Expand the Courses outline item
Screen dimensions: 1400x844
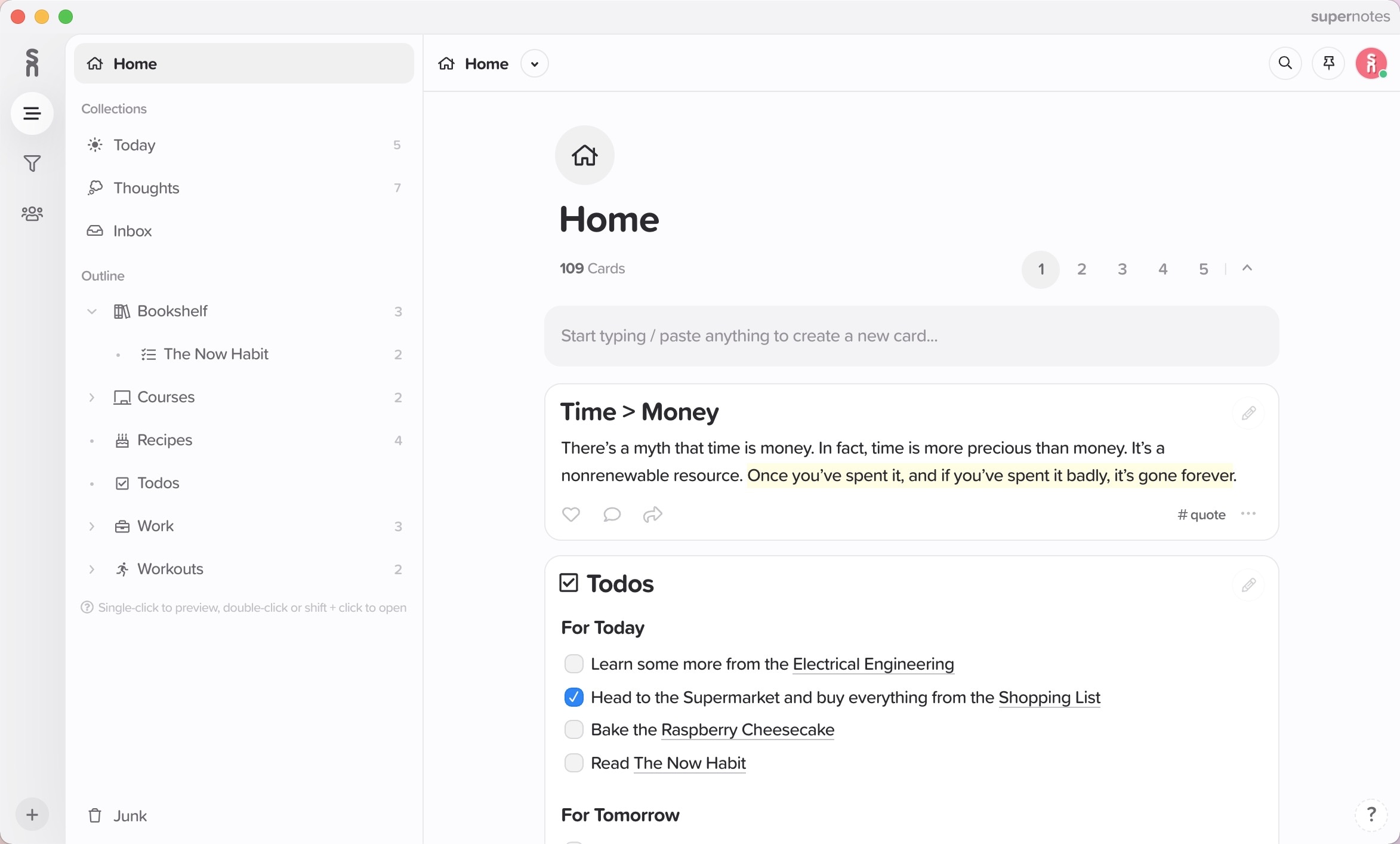[x=91, y=397]
